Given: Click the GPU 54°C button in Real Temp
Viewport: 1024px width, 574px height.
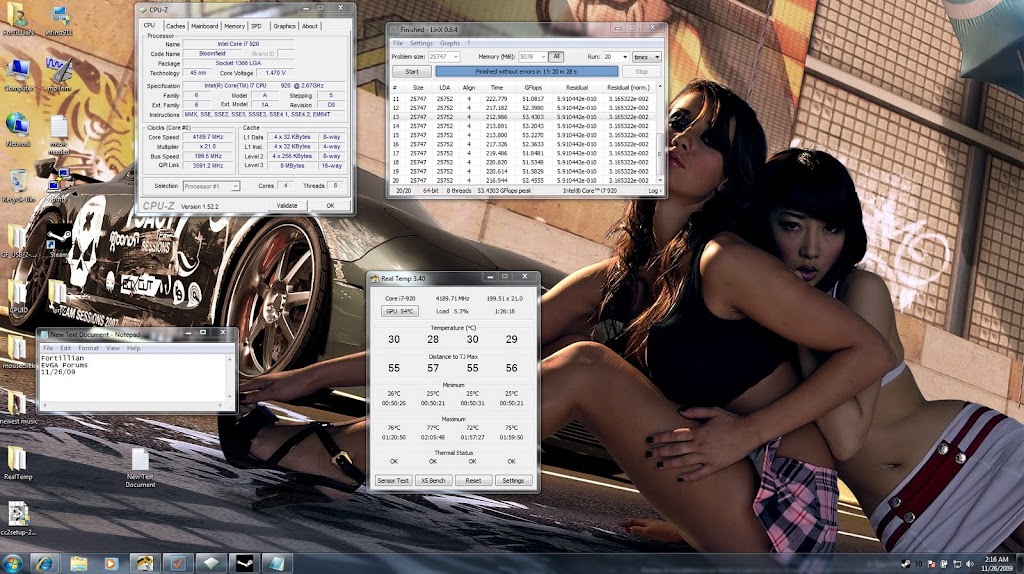Looking at the screenshot, I should [x=399, y=311].
